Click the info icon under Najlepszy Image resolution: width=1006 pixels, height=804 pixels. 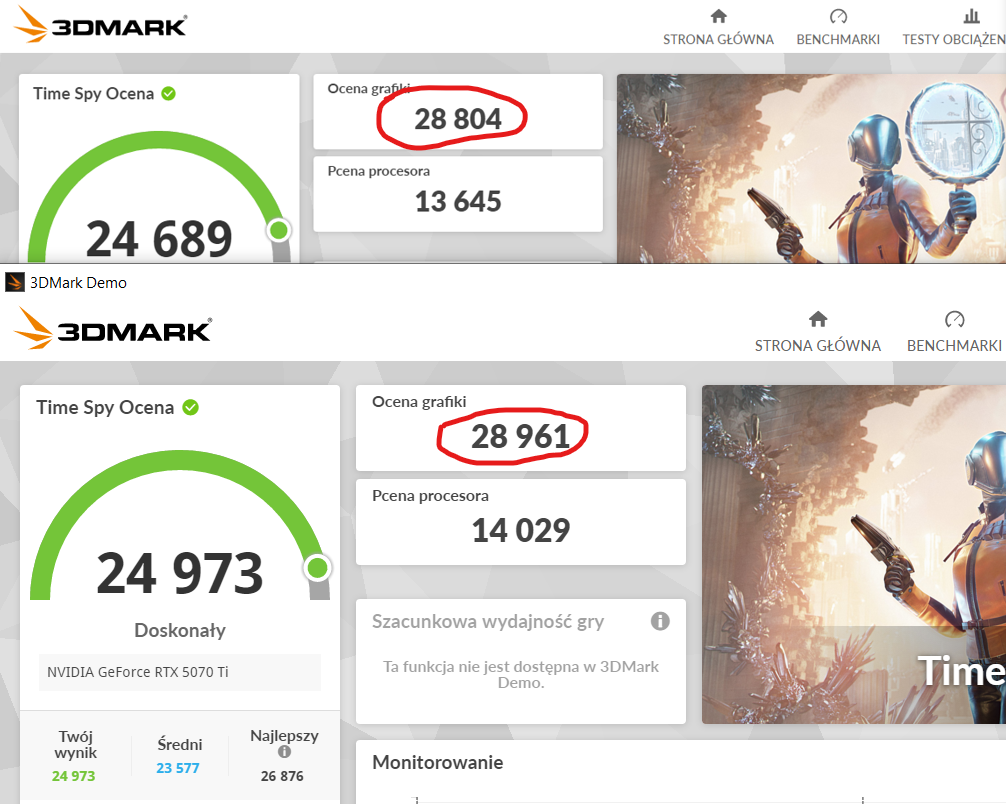pos(284,751)
